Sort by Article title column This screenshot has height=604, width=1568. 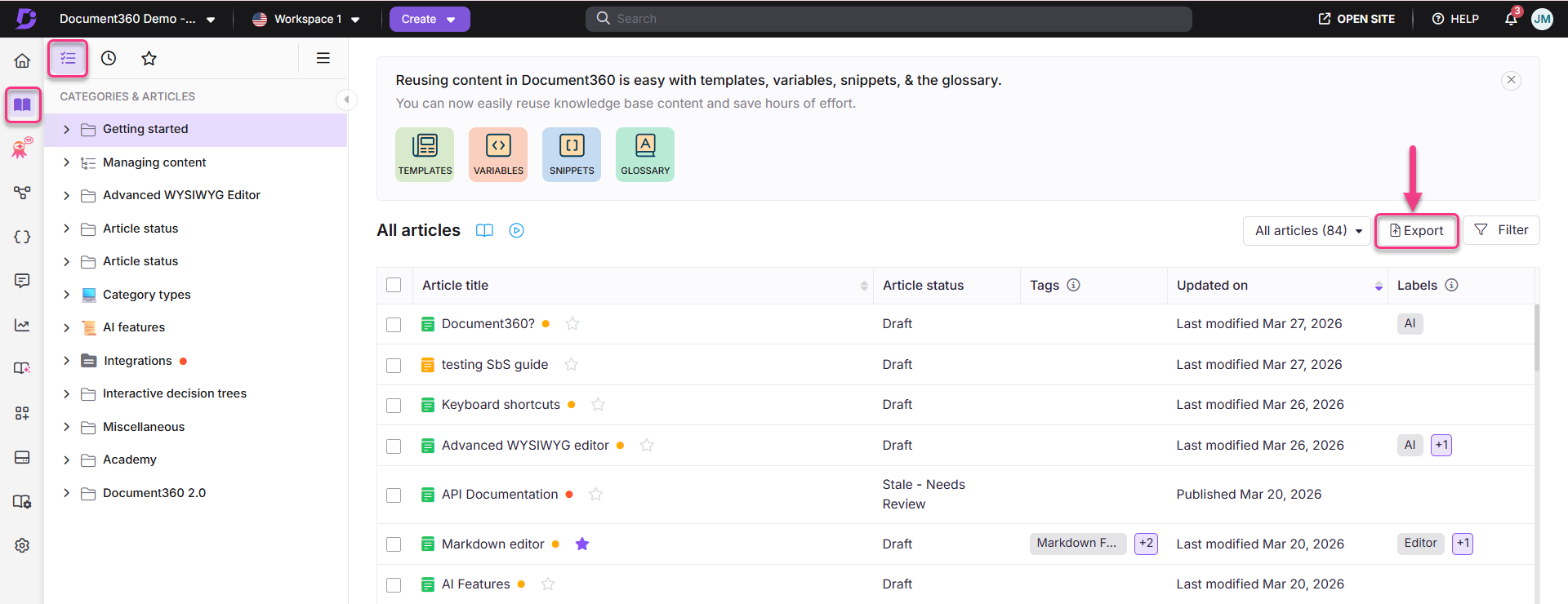tap(864, 286)
